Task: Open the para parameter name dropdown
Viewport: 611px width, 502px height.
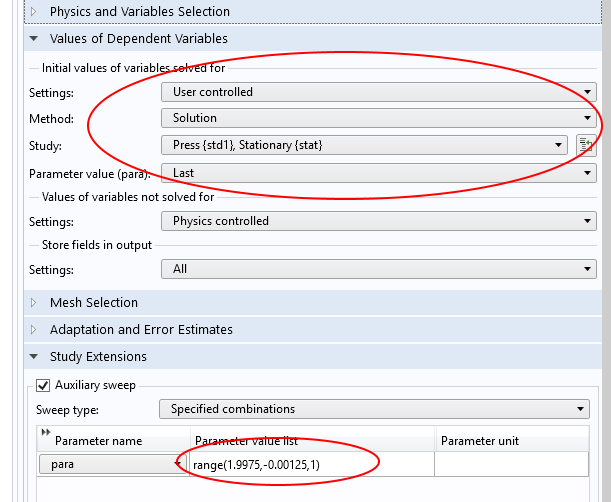Action: (x=112, y=464)
